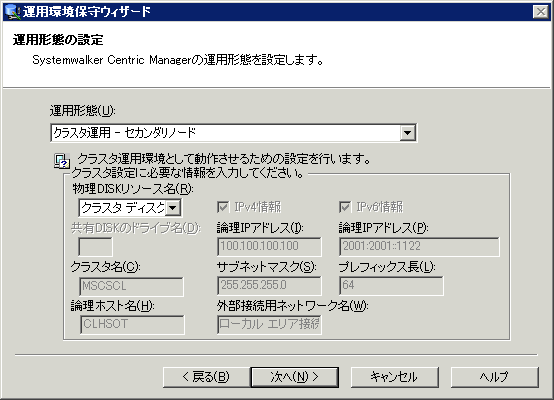Toggle the IPv6情報 checkbox
This screenshot has height=400, width=554.
345,207
